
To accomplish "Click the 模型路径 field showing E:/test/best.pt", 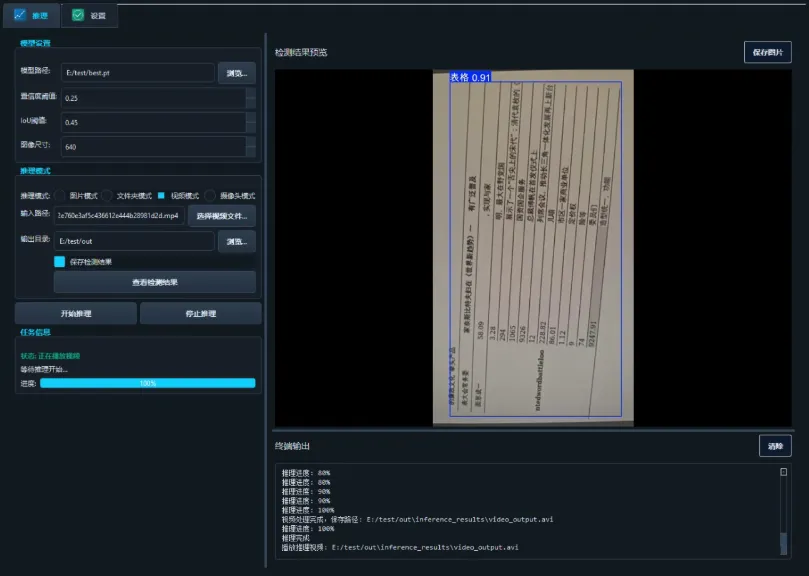I will coord(138,73).
